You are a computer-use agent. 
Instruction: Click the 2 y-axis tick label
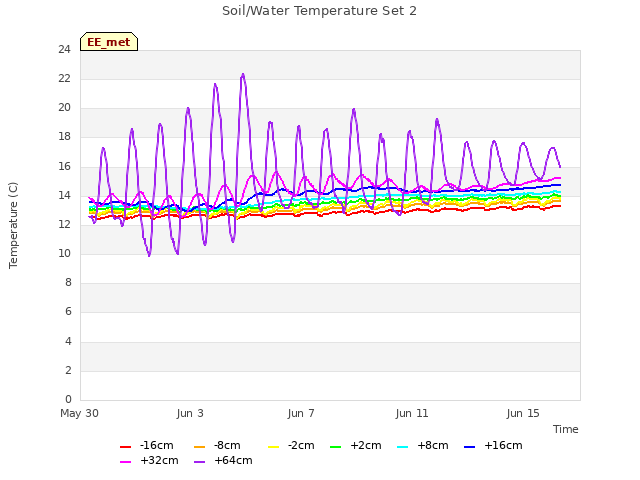pos(68,371)
